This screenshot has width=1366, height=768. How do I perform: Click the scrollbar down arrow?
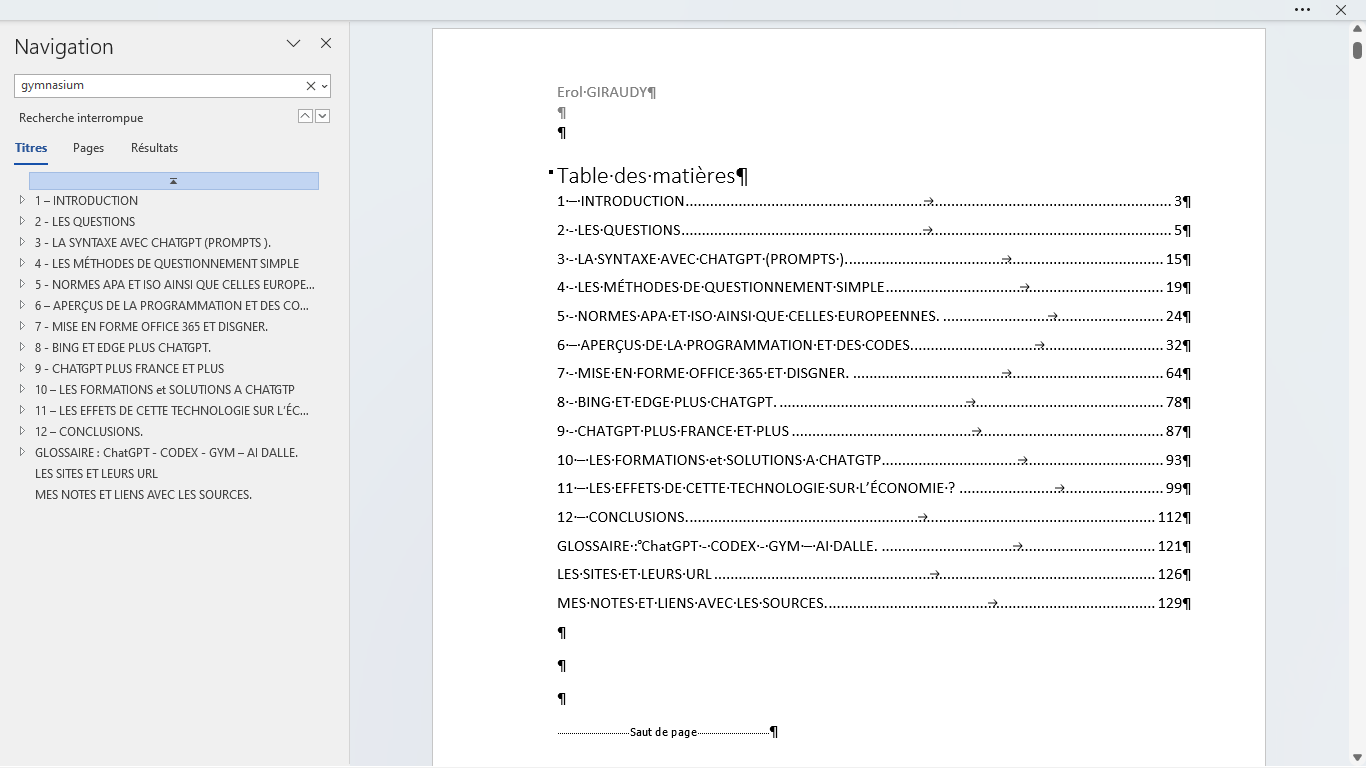point(1357,757)
